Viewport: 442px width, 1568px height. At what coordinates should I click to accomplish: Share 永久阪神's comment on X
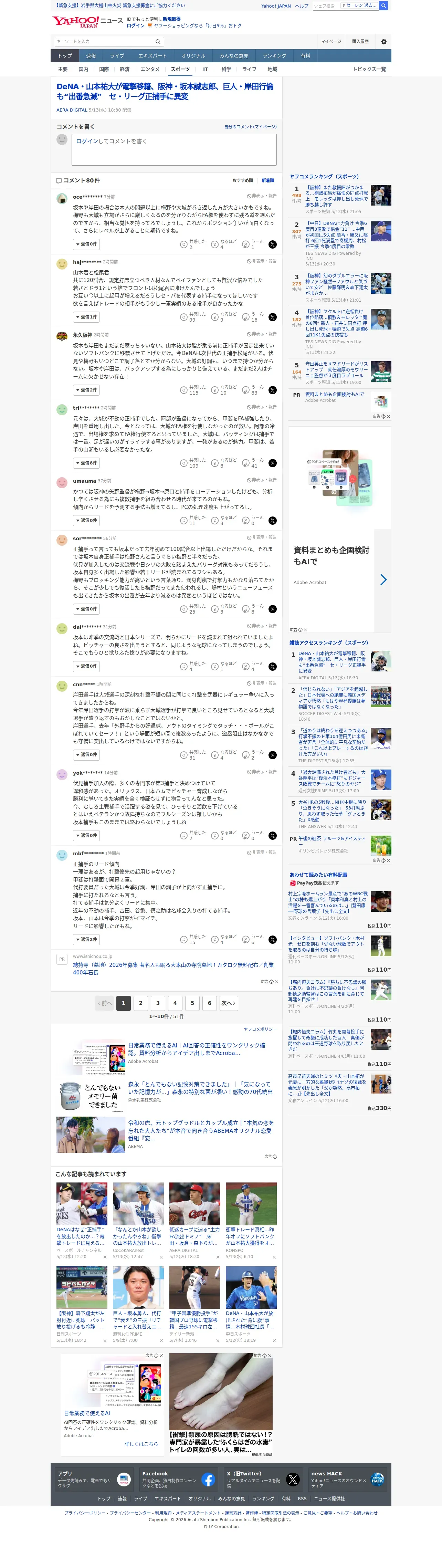click(272, 390)
